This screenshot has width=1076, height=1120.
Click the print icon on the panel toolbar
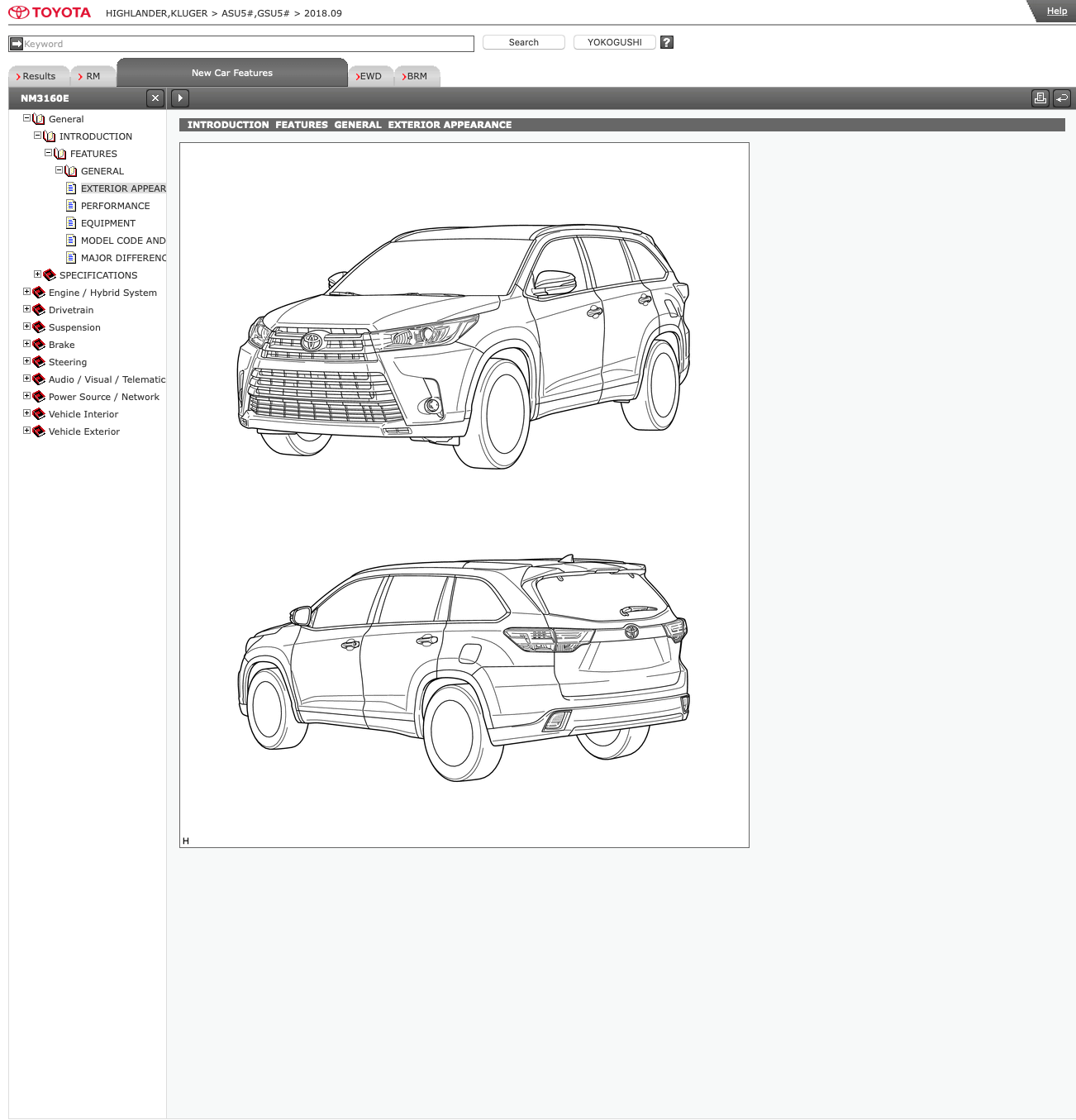point(1040,98)
